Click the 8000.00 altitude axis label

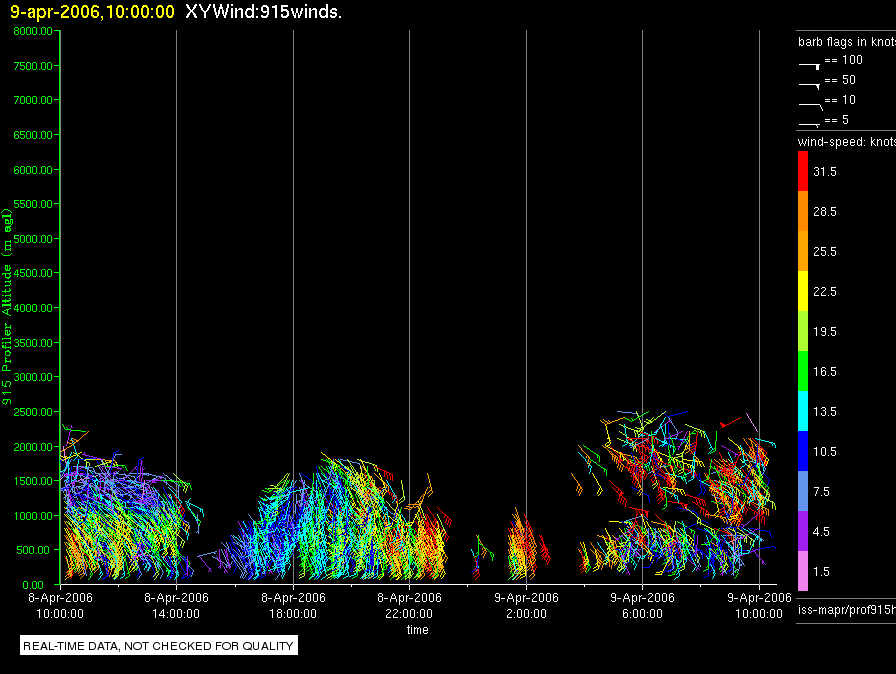point(34,31)
